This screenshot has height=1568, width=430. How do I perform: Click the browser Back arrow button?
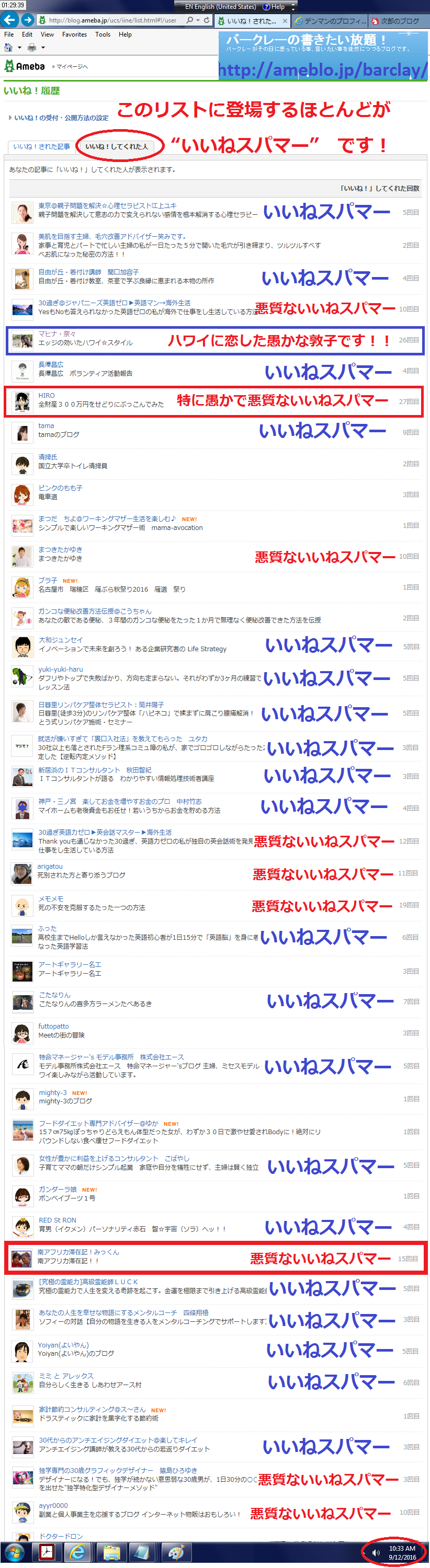10,20
